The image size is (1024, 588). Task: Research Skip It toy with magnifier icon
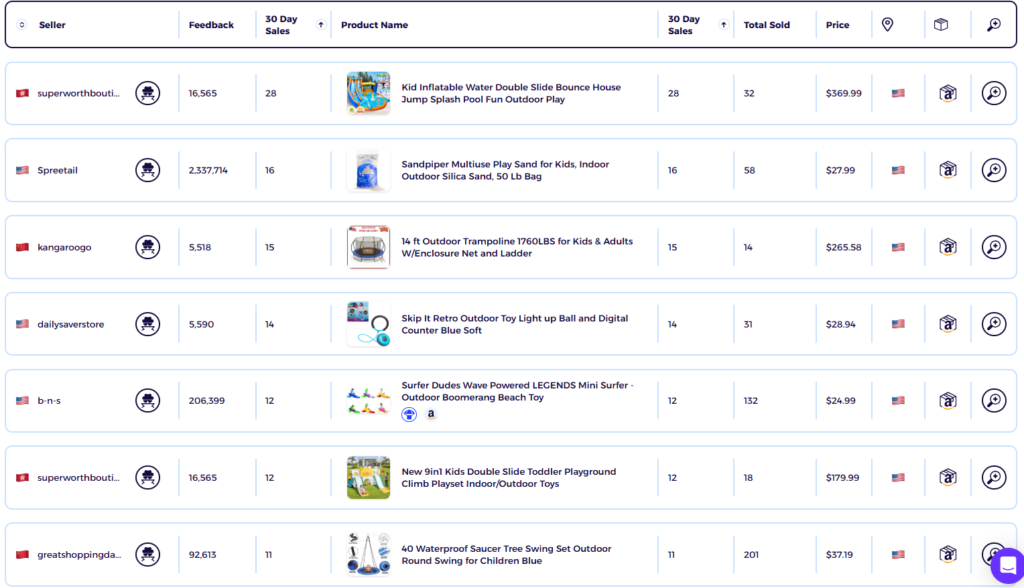[x=994, y=324]
